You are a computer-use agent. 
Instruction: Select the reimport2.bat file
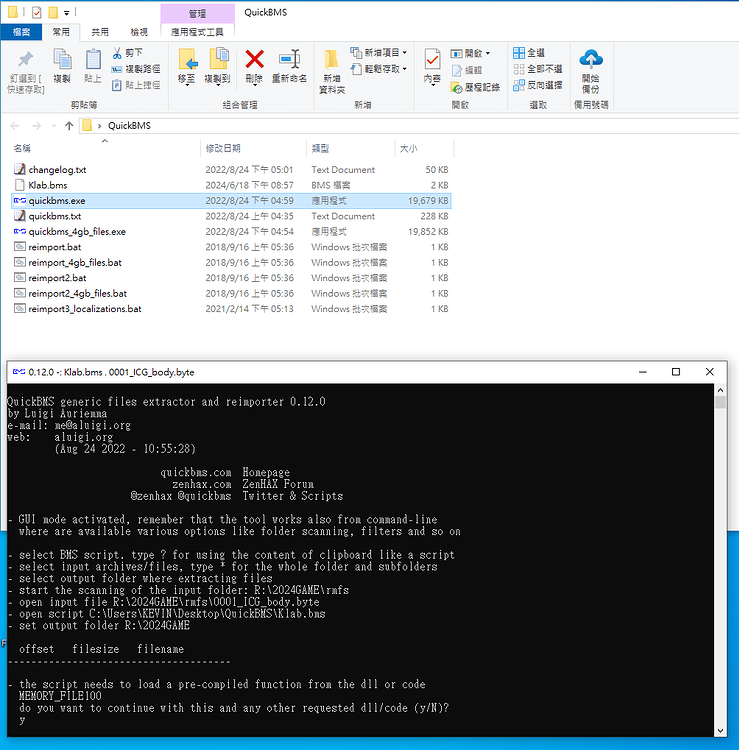[x=231, y=278]
